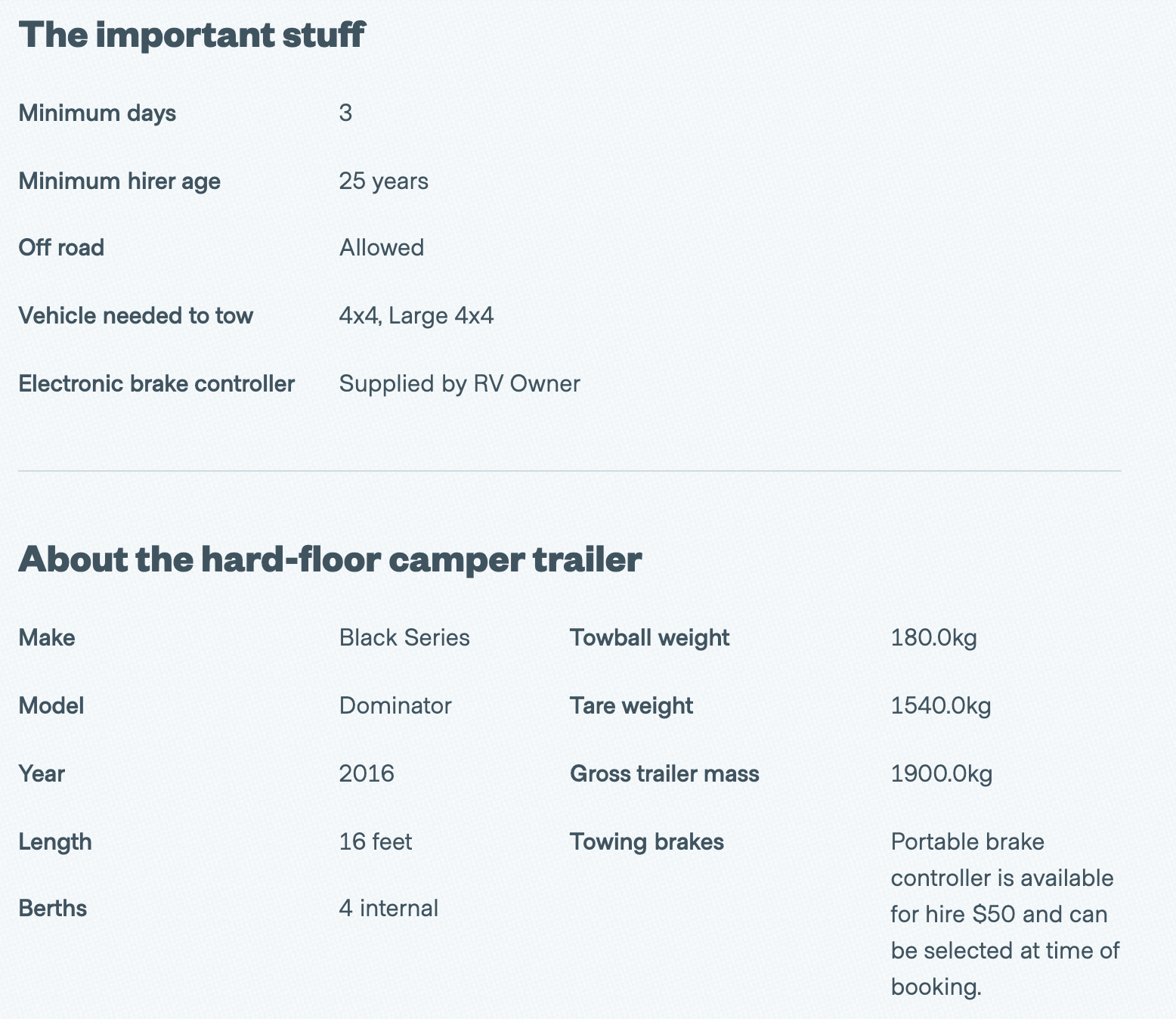The height and width of the screenshot is (1019, 1176).
Task: Click the 'Off road' label
Action: (x=61, y=248)
